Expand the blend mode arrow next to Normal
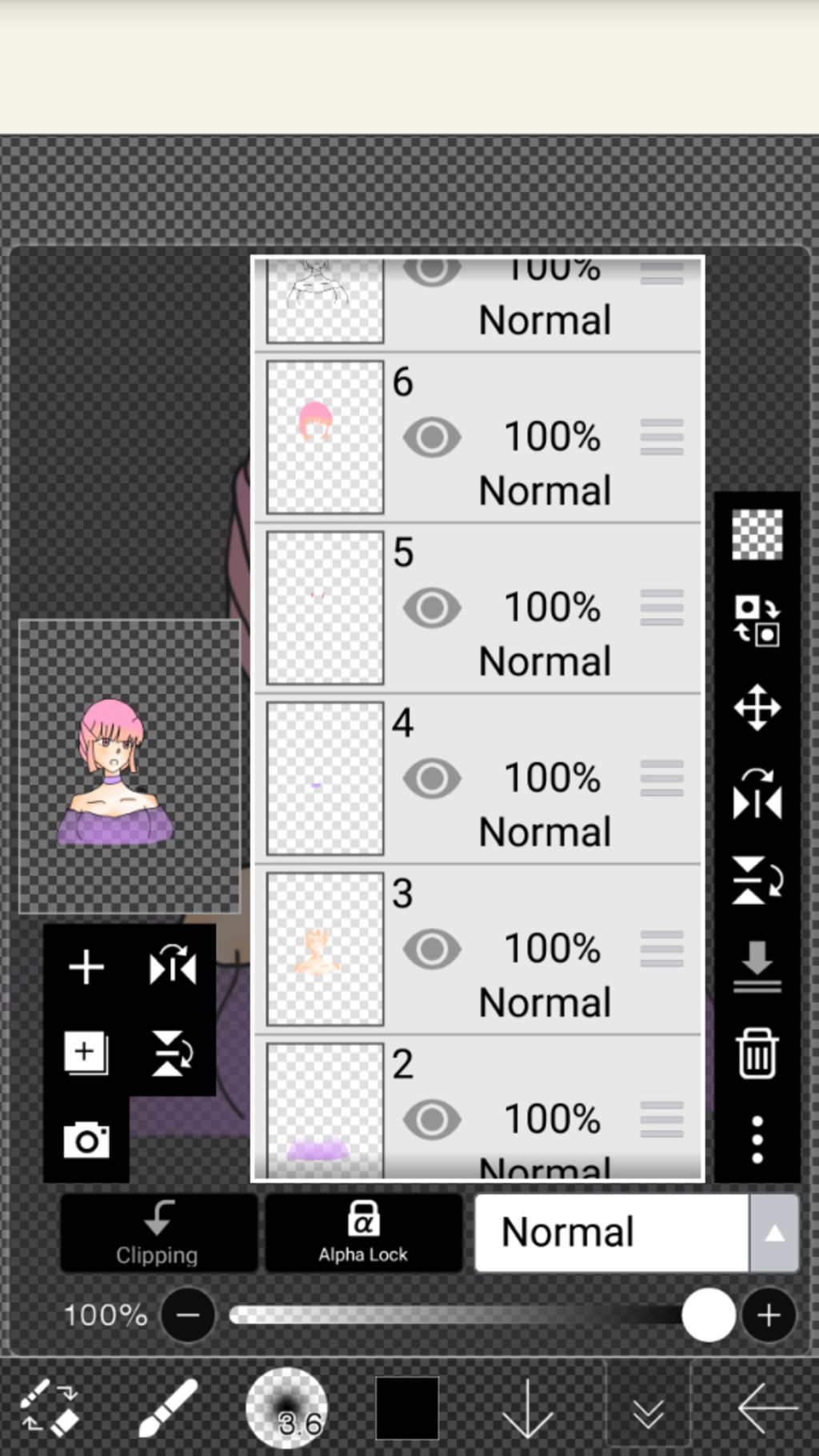The image size is (819, 1456). [x=773, y=1234]
